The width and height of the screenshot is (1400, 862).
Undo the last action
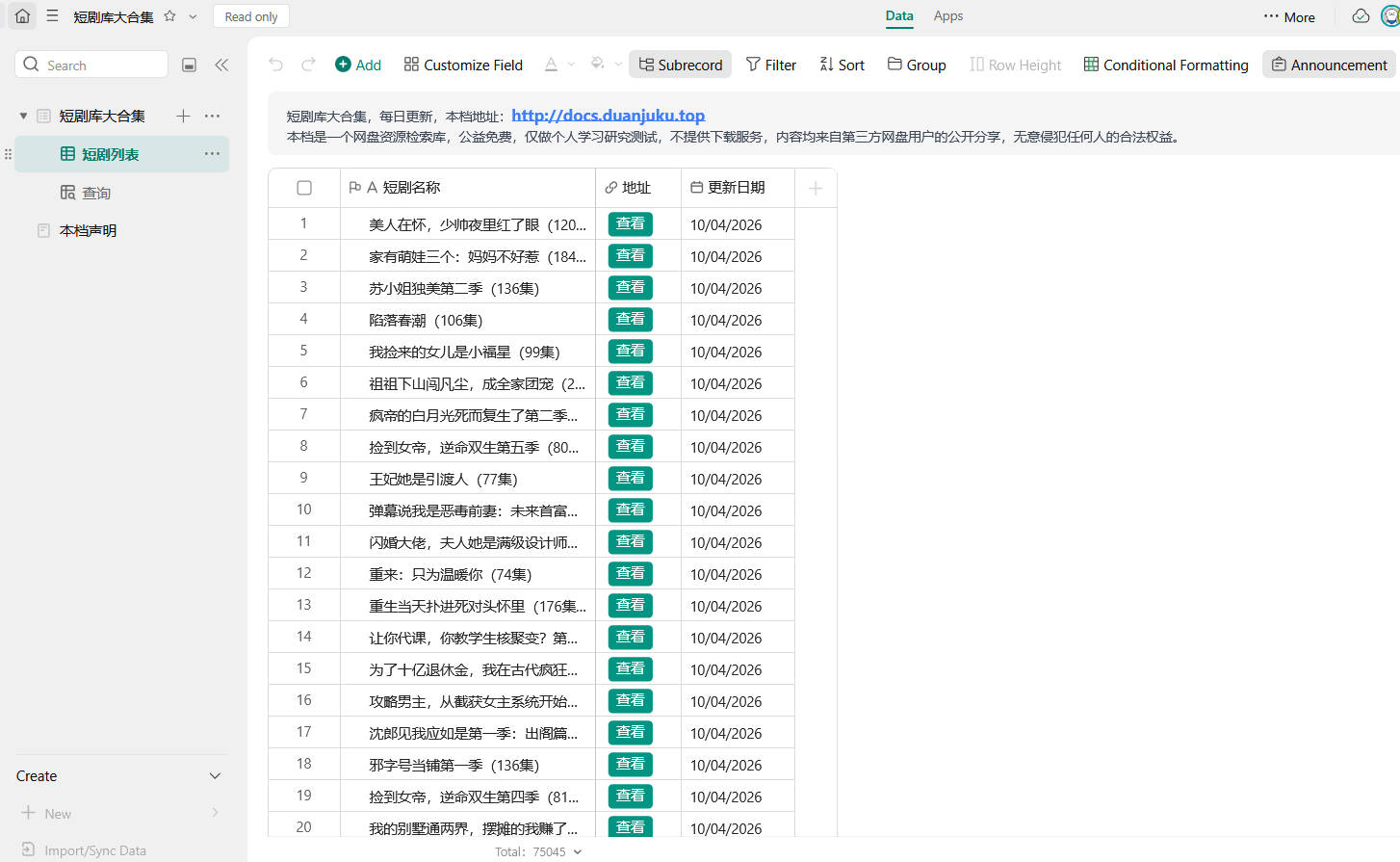pyautogui.click(x=276, y=65)
